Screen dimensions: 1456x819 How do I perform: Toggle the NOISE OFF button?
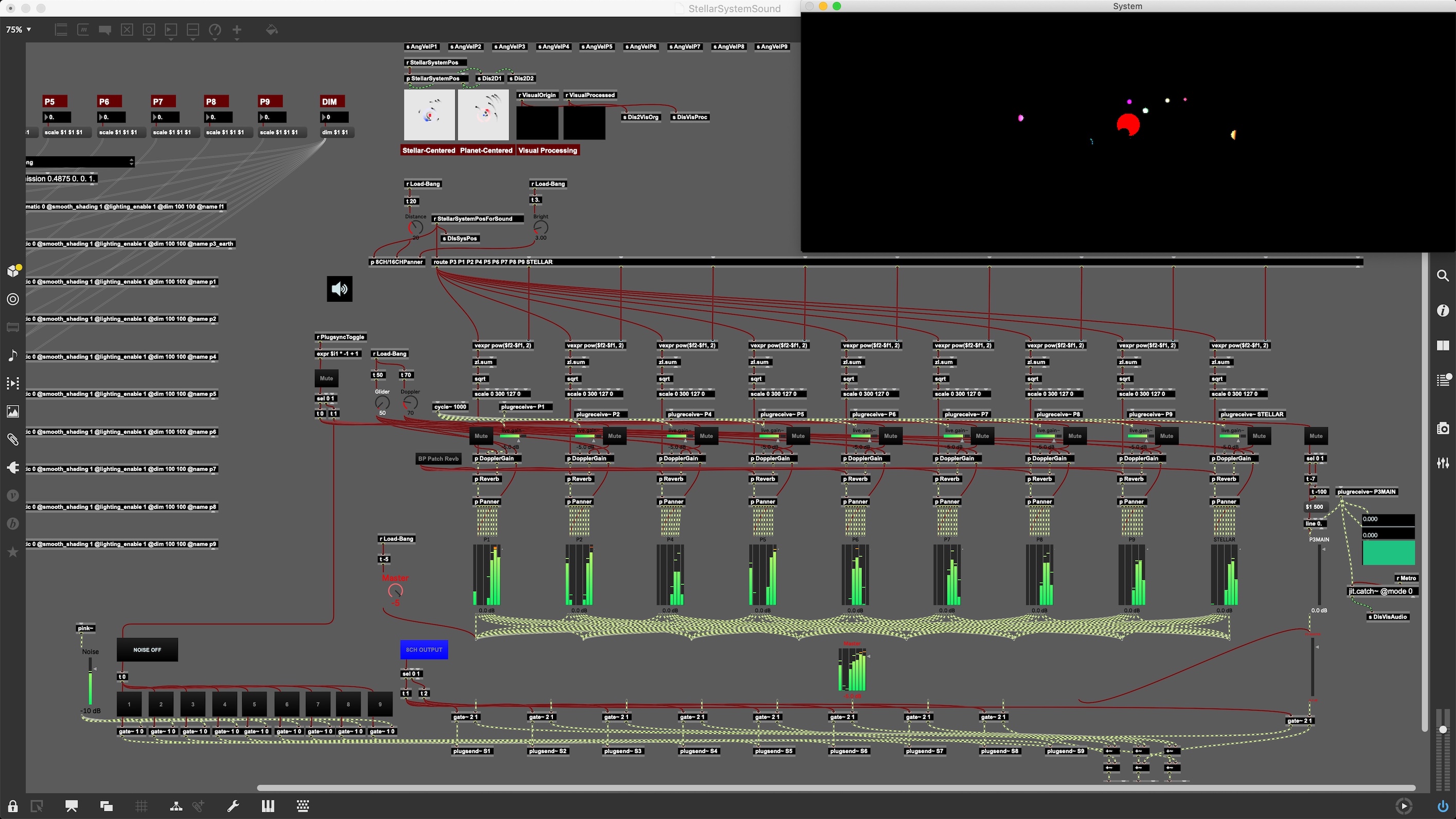click(x=147, y=649)
